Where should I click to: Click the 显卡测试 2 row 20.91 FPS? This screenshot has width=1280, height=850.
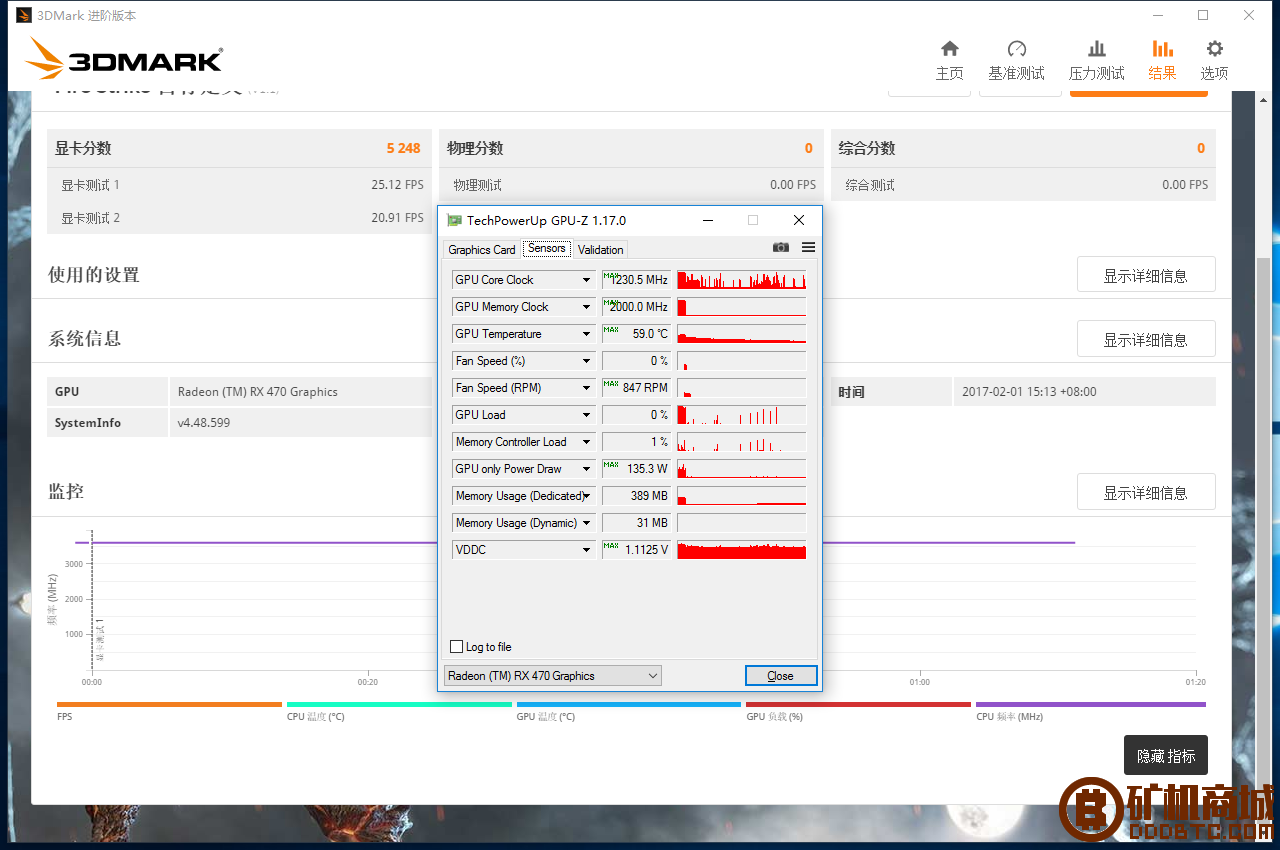click(x=239, y=218)
